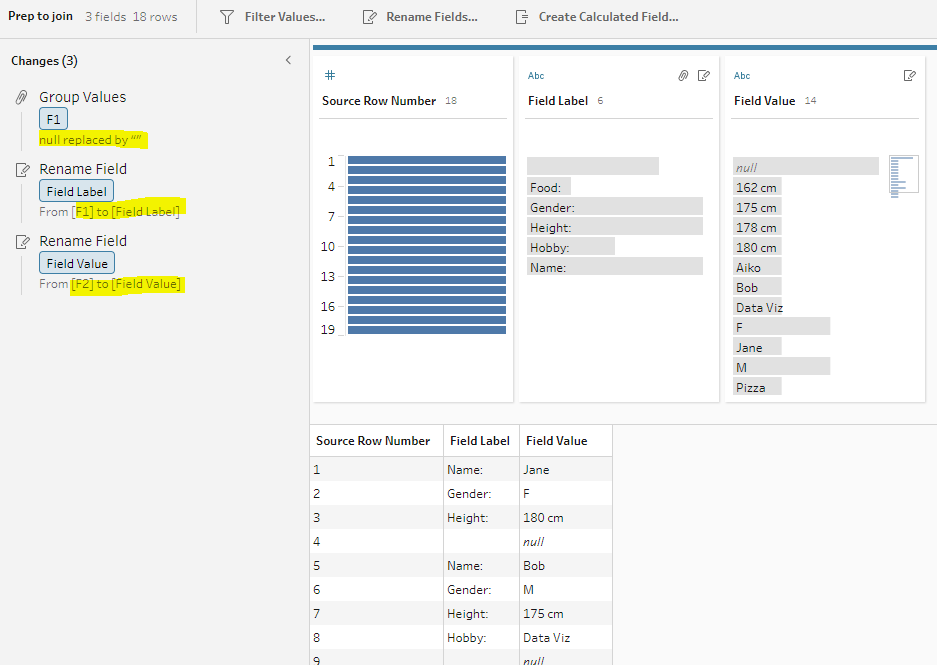
Task: Click the Field Value card mini scrollbar thumbnail
Action: coord(902,174)
